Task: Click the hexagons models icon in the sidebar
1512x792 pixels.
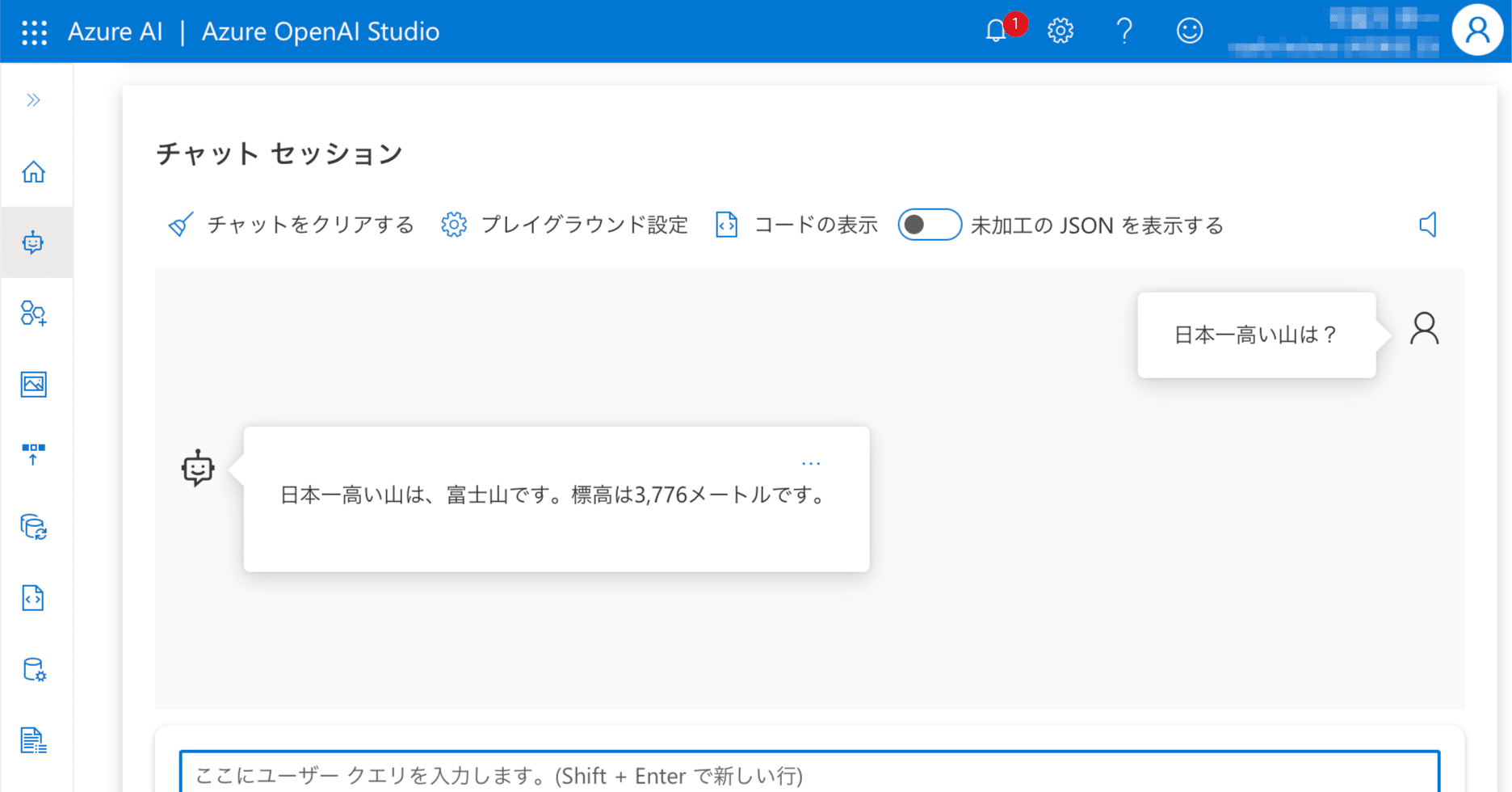Action: 35,314
